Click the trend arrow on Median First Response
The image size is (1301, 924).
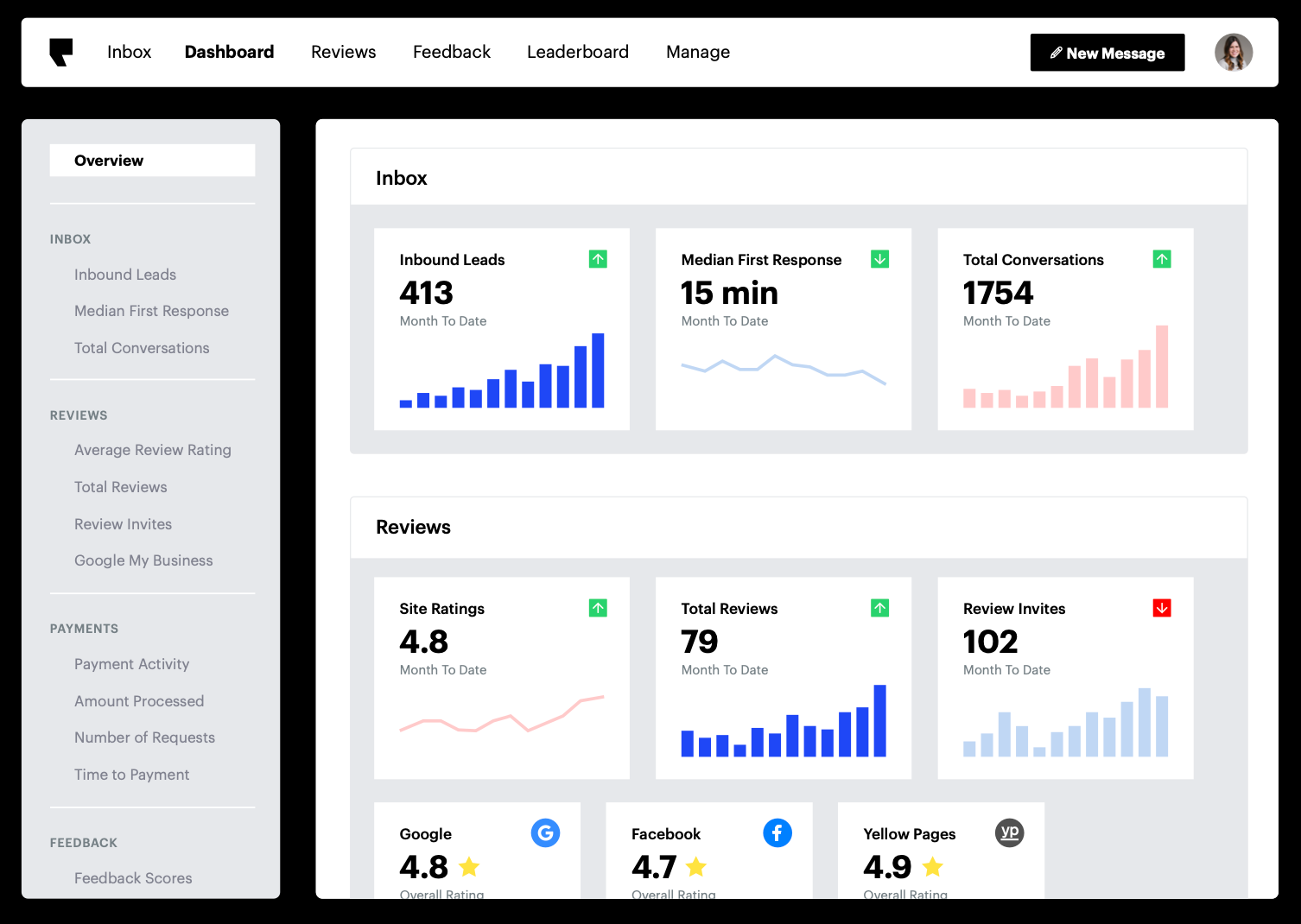pos(879,258)
